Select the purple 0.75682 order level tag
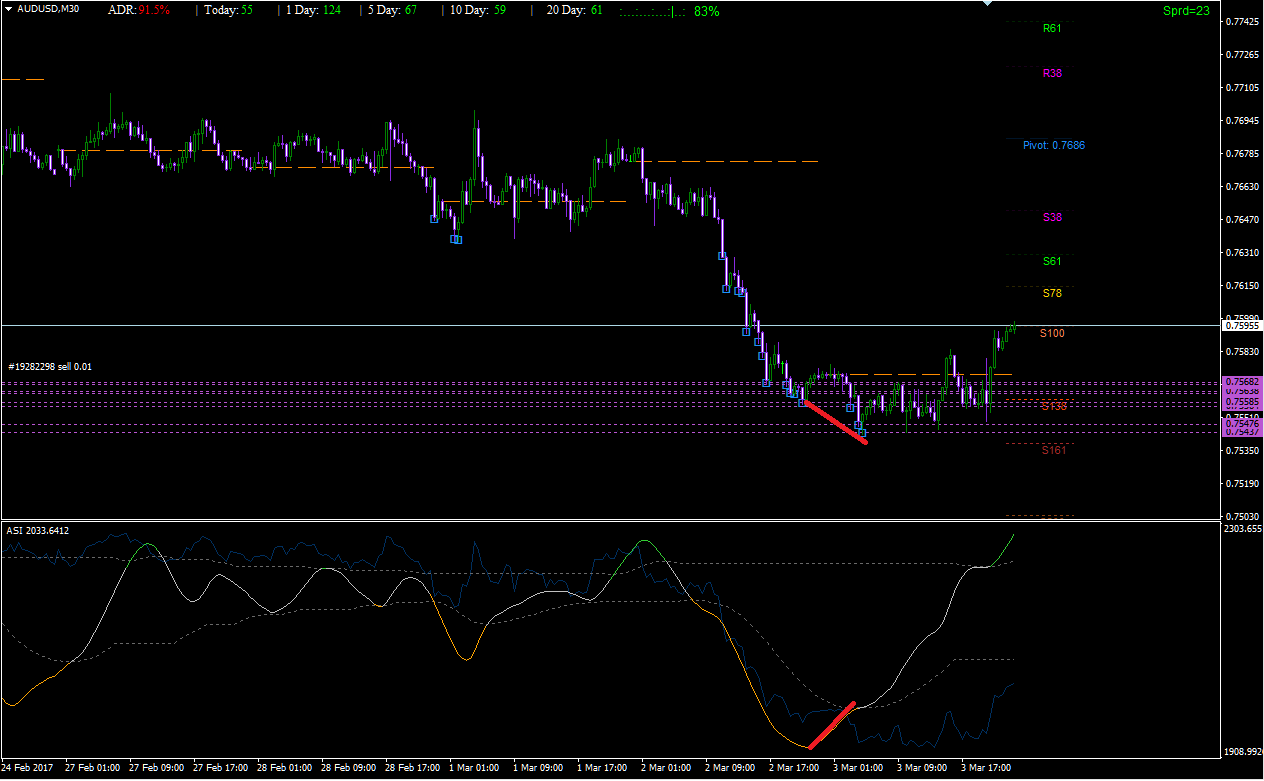1264x781 pixels. (x=1243, y=382)
